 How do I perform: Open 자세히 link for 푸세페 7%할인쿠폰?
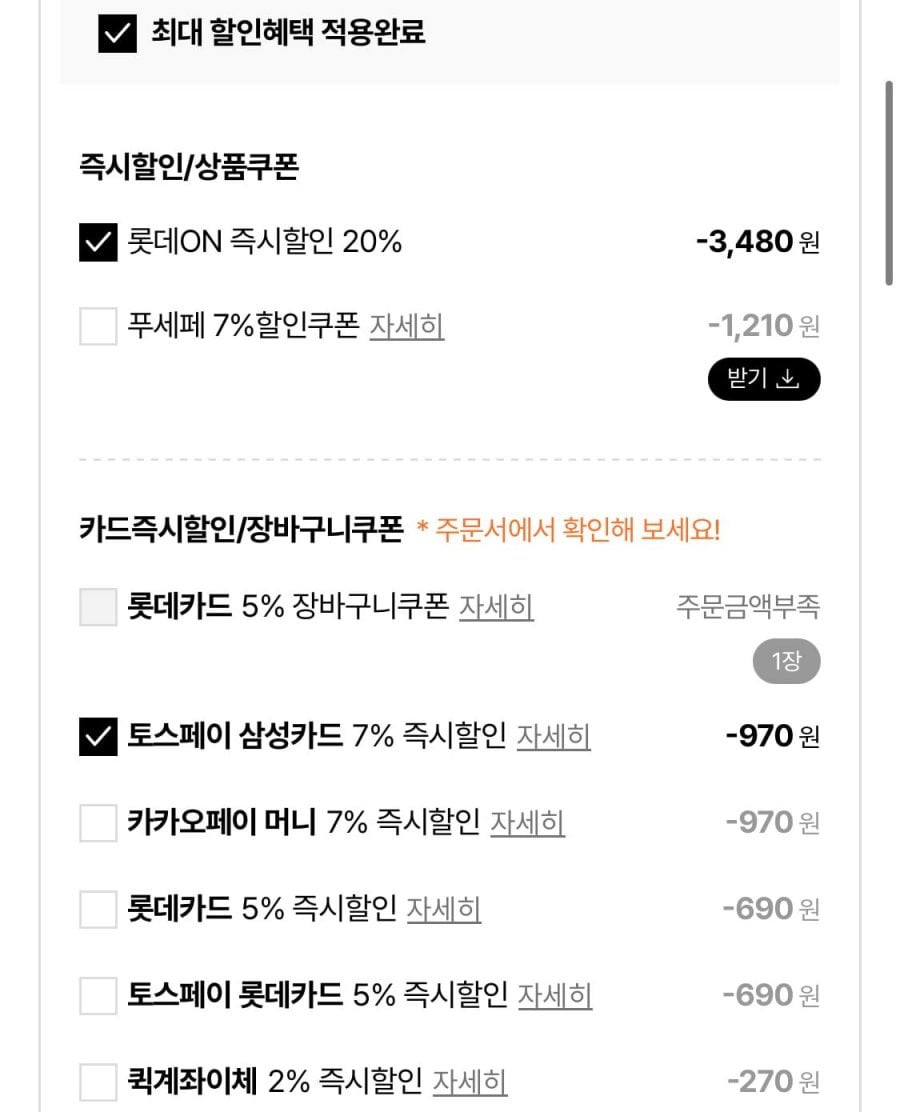tap(407, 326)
